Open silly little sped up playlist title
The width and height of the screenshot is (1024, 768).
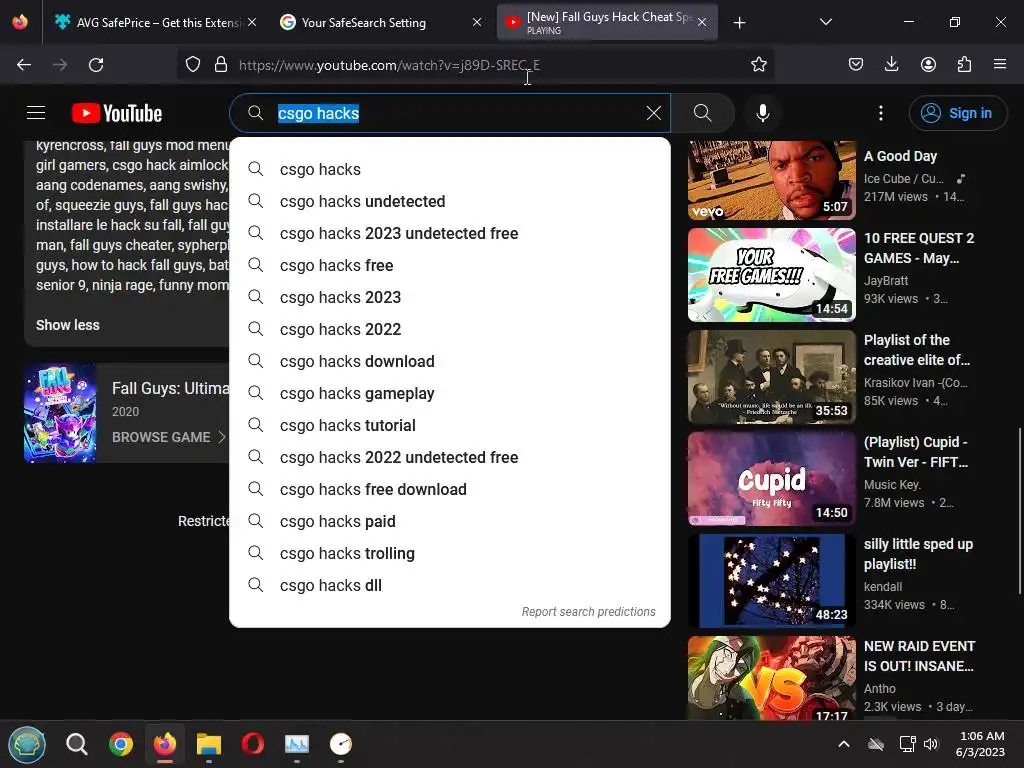click(x=918, y=554)
